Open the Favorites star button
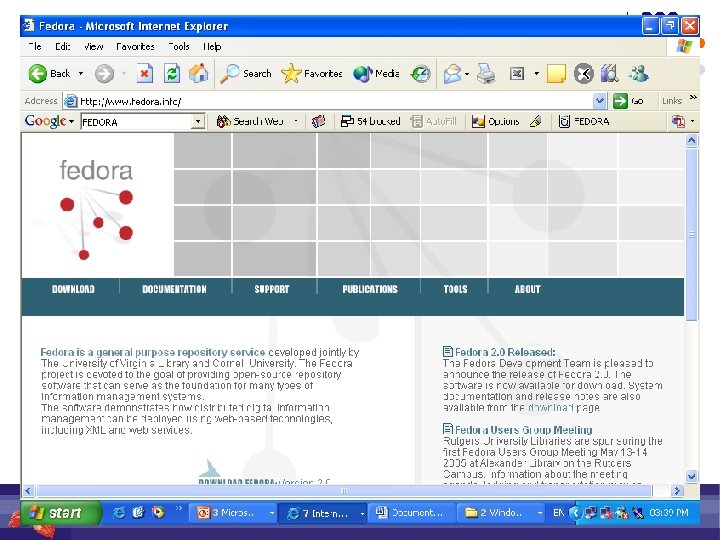 [312, 73]
